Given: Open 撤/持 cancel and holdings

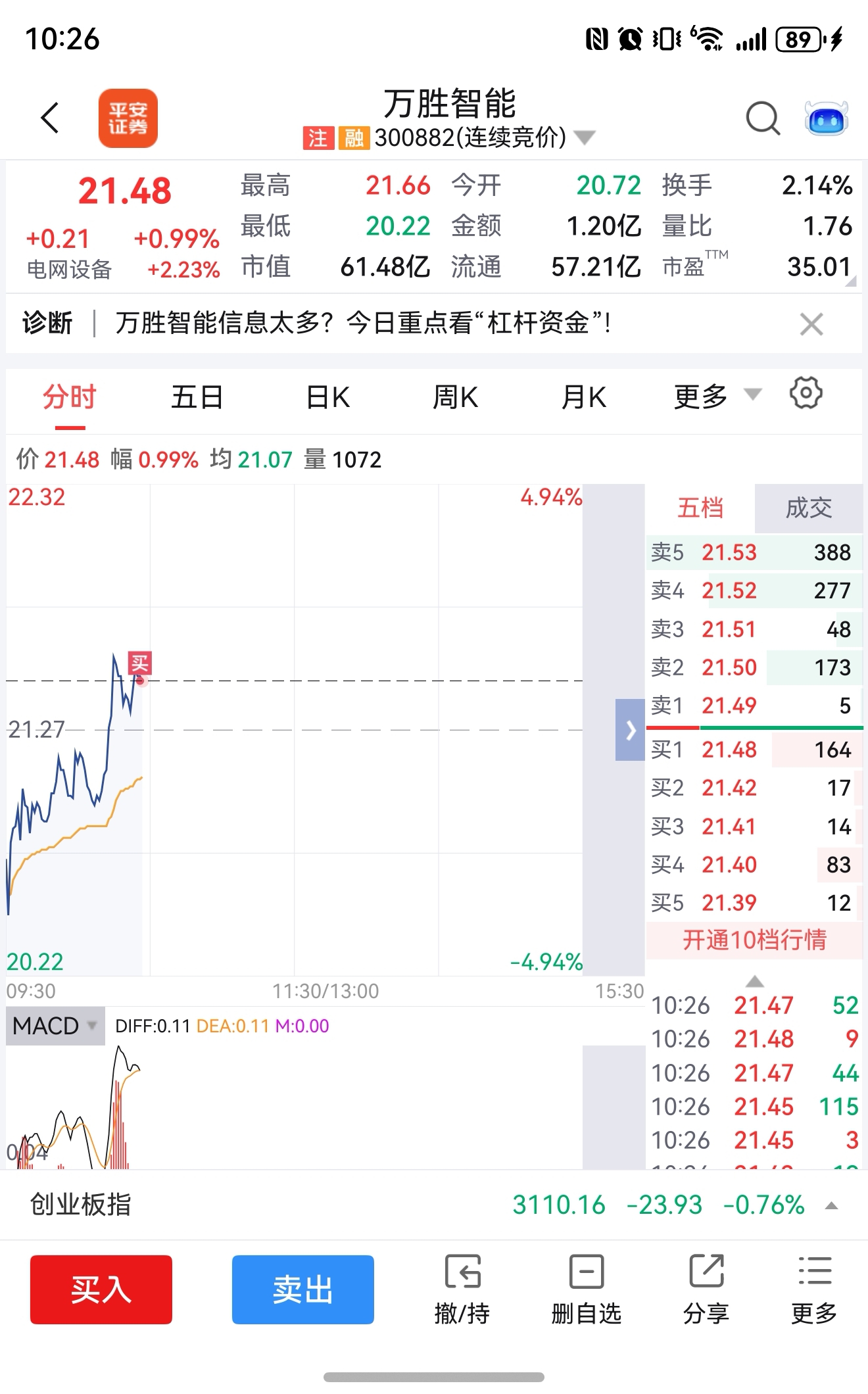Looking at the screenshot, I should [462, 1290].
